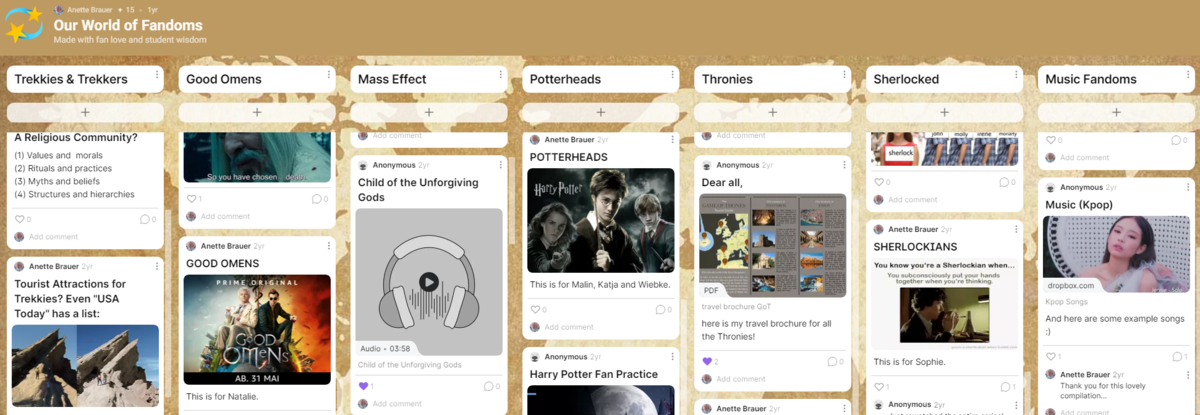
Task: Select text This is for Sophie.
Action: pyautogui.click(x=909, y=362)
